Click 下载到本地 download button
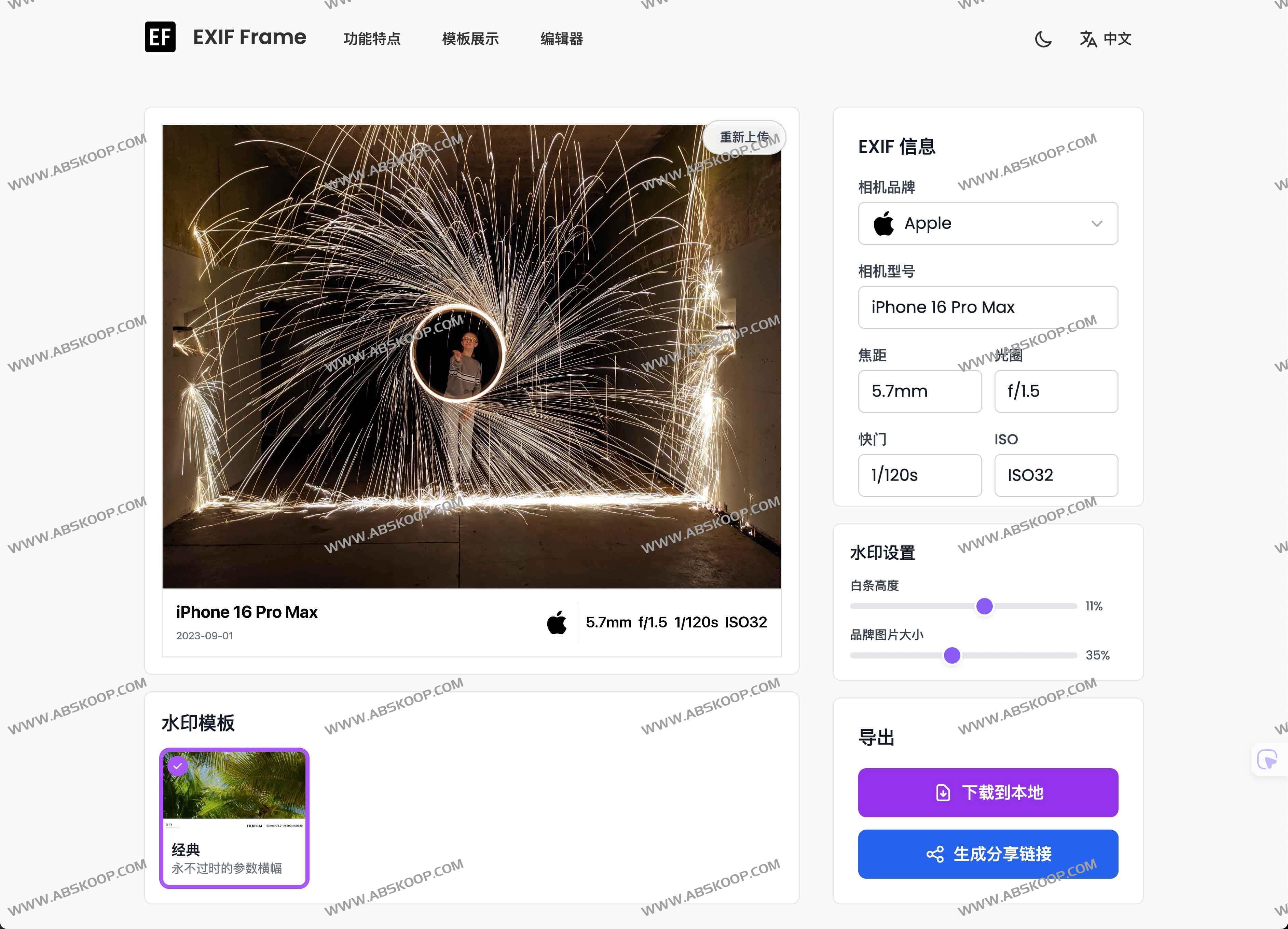 point(988,793)
